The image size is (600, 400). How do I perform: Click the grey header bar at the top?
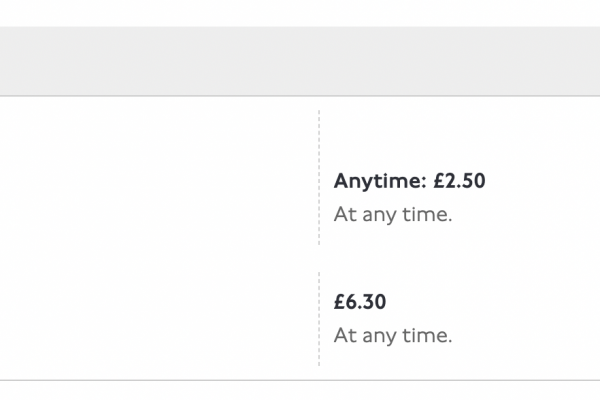[300, 62]
